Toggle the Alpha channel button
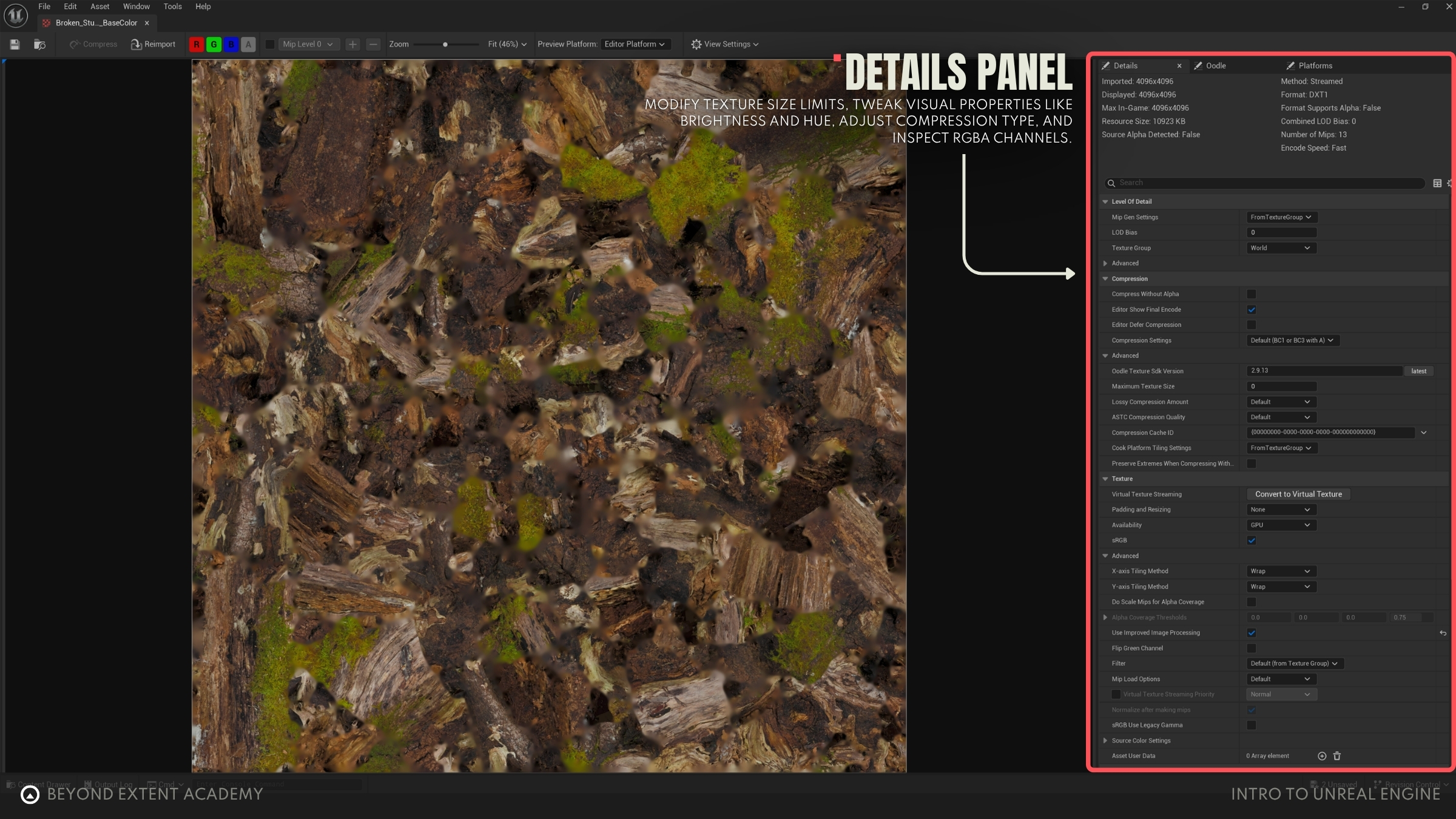The height and width of the screenshot is (819, 1456). point(248,44)
